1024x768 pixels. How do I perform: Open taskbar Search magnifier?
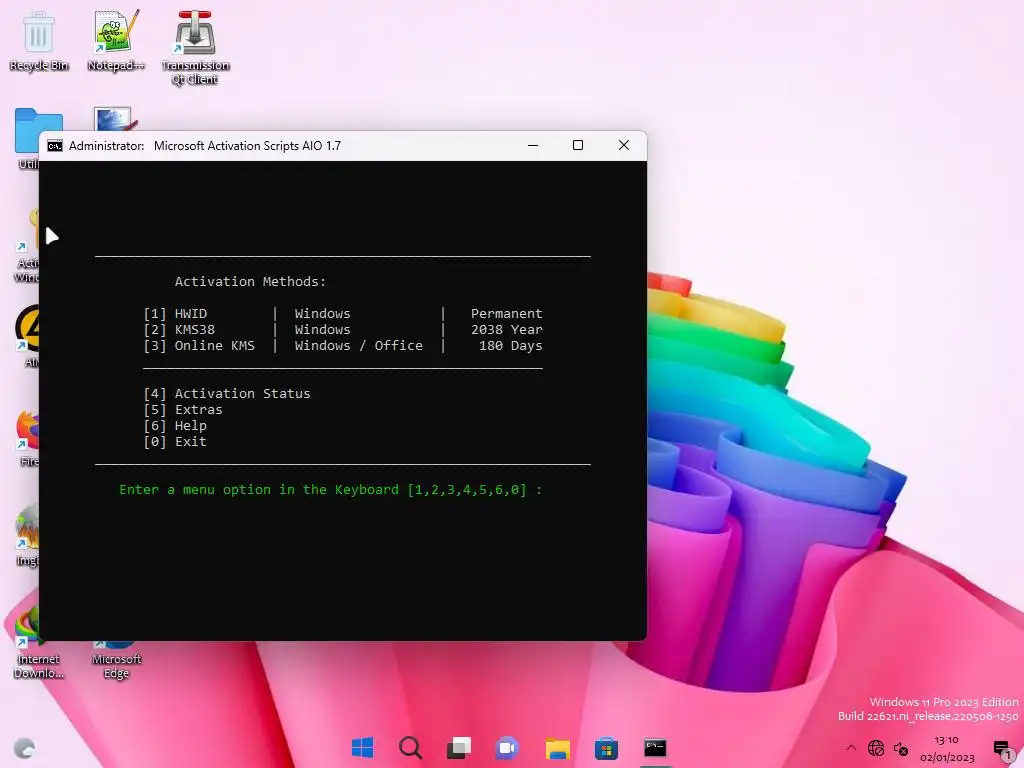tap(411, 747)
